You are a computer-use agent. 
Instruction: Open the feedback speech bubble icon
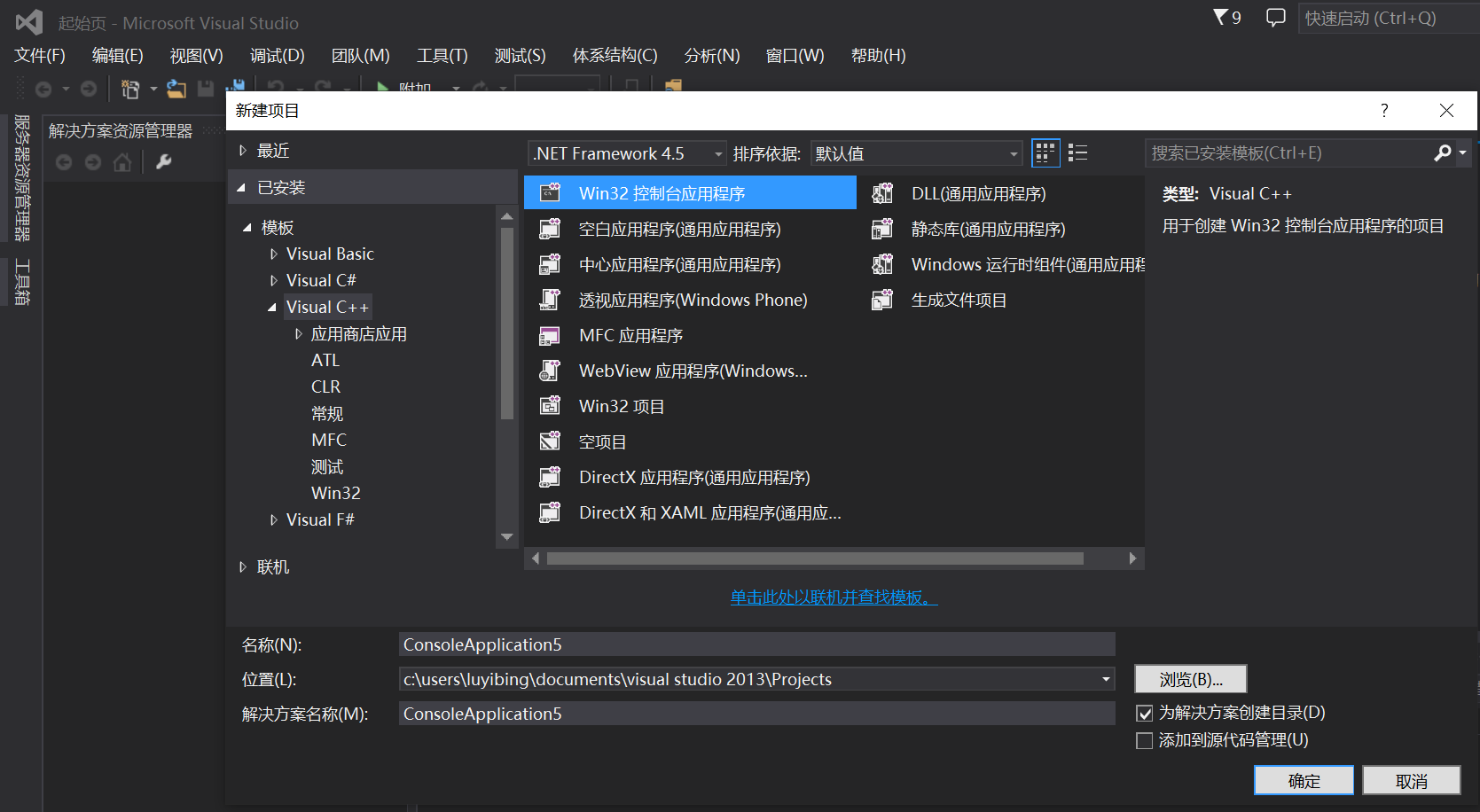click(x=1276, y=18)
